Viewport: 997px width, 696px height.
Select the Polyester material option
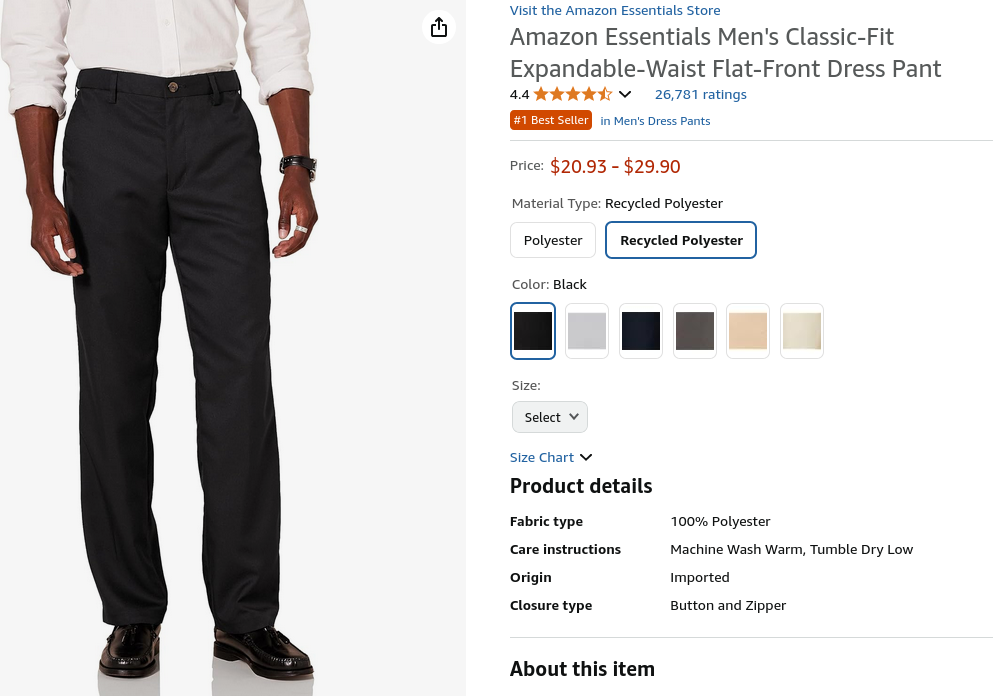pos(553,240)
